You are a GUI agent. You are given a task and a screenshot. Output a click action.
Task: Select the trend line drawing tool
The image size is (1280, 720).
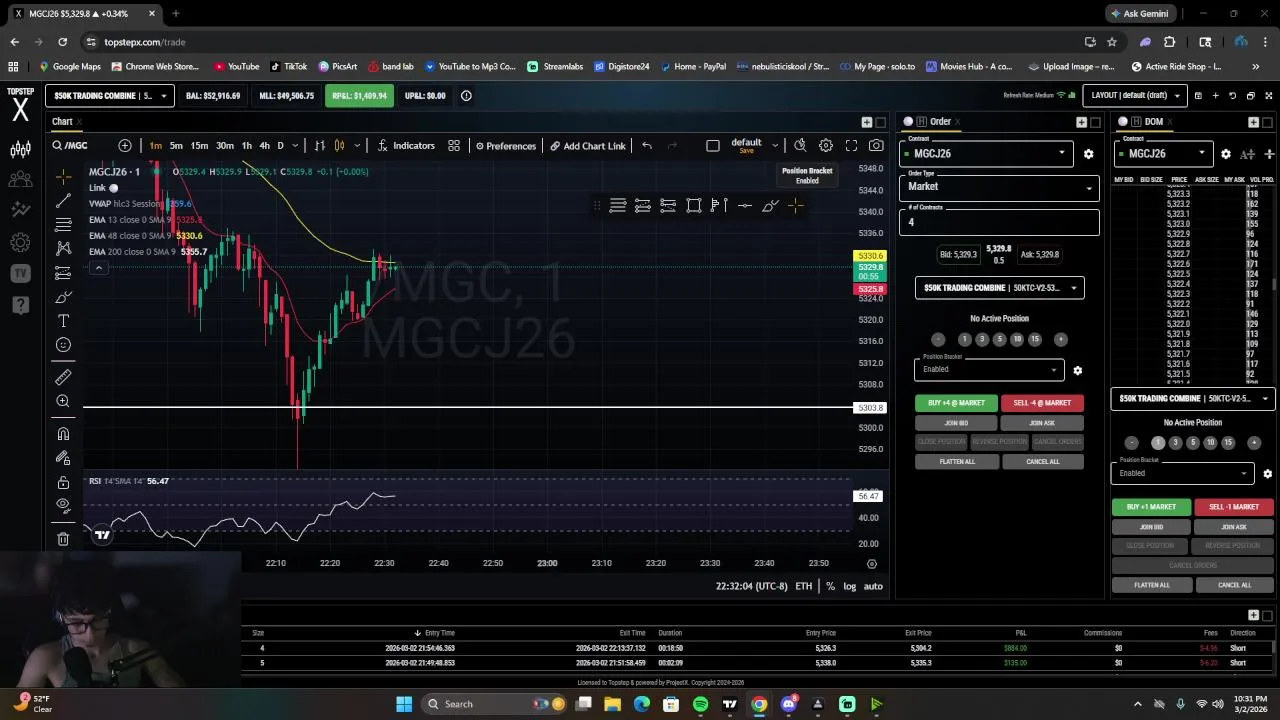point(63,201)
